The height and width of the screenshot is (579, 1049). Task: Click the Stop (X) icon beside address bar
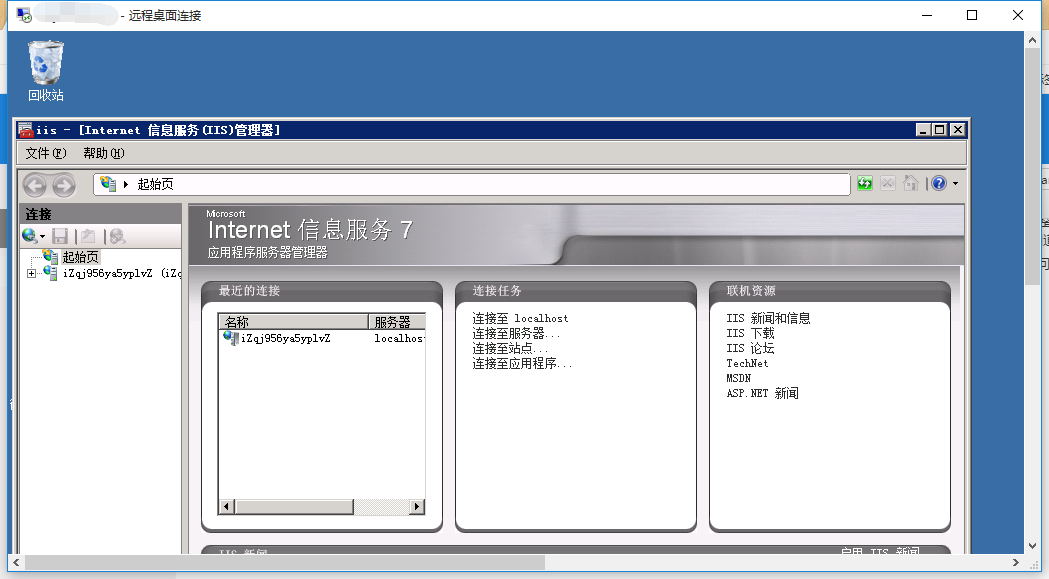tap(888, 183)
